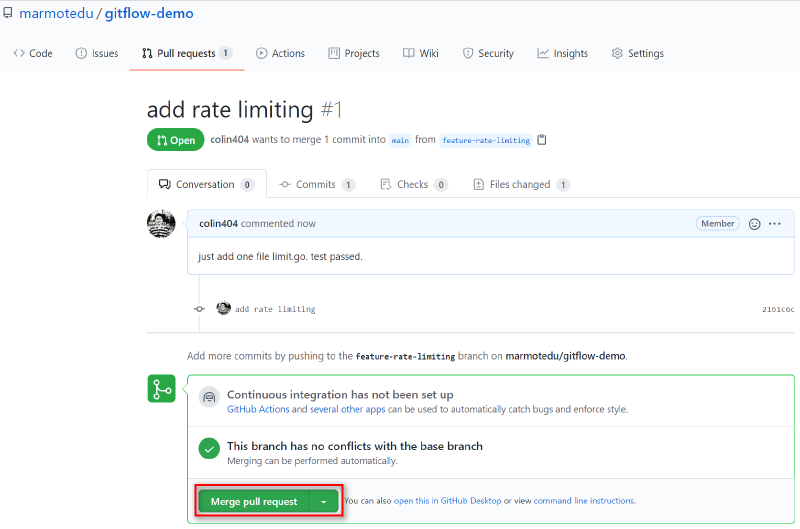800x529 pixels.
Task: Click the green check status icon
Action: click(x=209, y=449)
